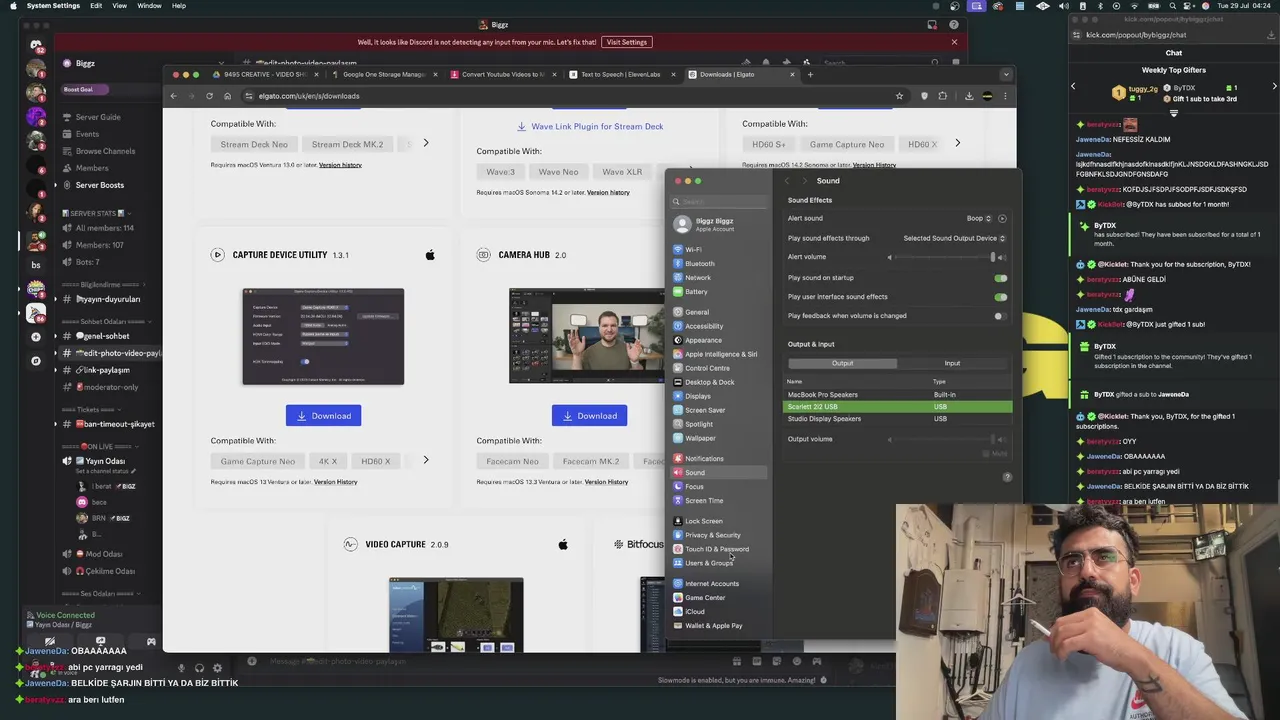Image resolution: width=1280 pixels, height=720 pixels.
Task: Click the System Settings search field
Action: click(x=720, y=202)
